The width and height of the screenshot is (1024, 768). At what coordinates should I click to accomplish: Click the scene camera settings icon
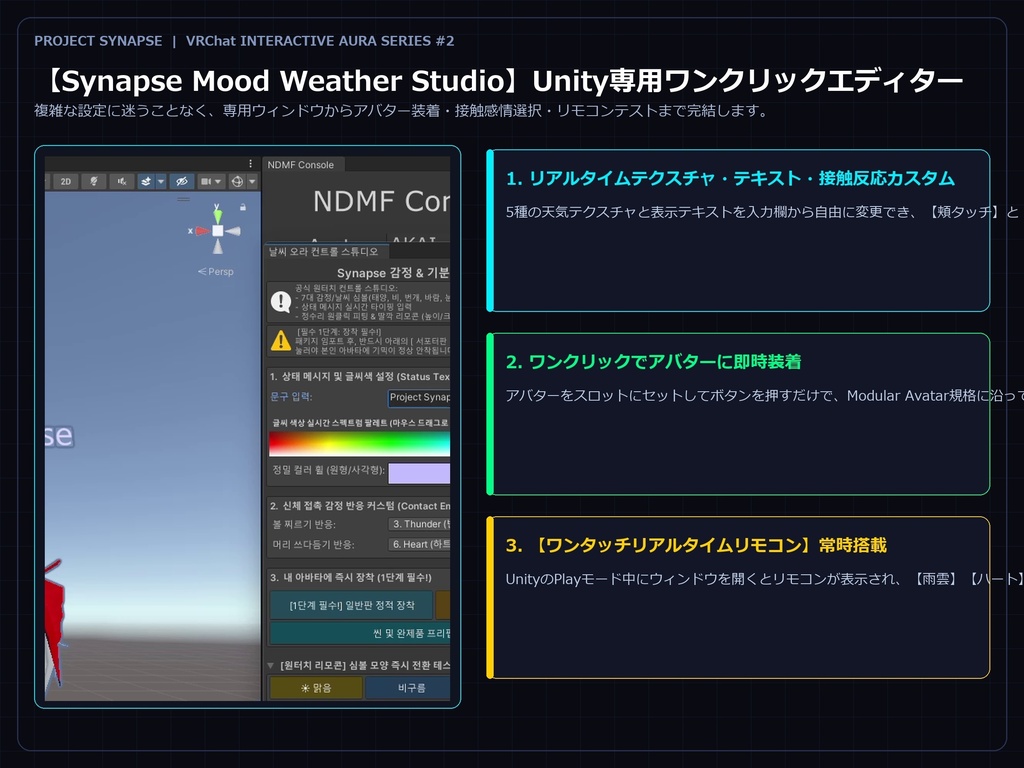click(x=206, y=182)
